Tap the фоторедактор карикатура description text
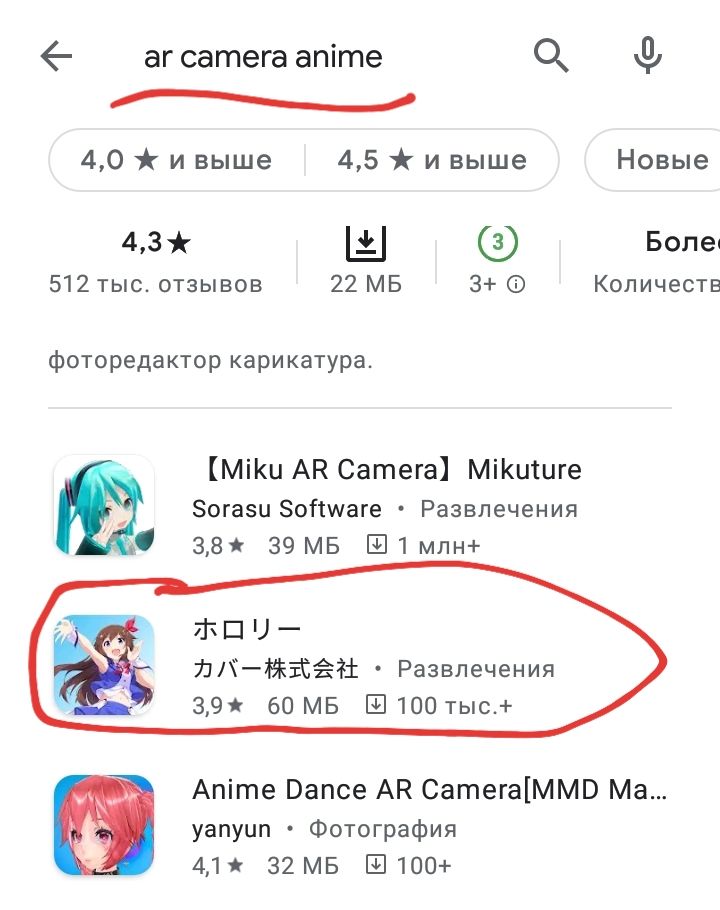Image resolution: width=720 pixels, height=910 pixels. tap(211, 360)
